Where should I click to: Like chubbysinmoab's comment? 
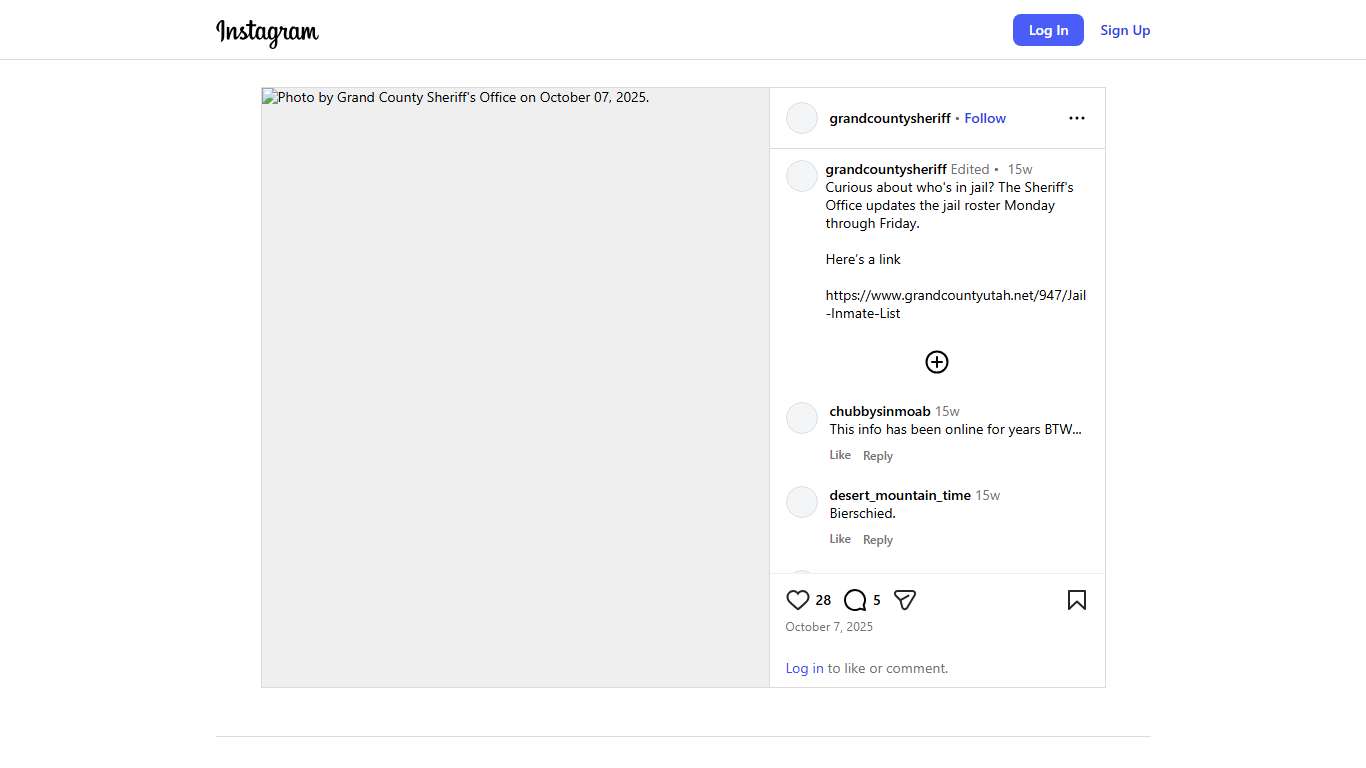pos(840,455)
